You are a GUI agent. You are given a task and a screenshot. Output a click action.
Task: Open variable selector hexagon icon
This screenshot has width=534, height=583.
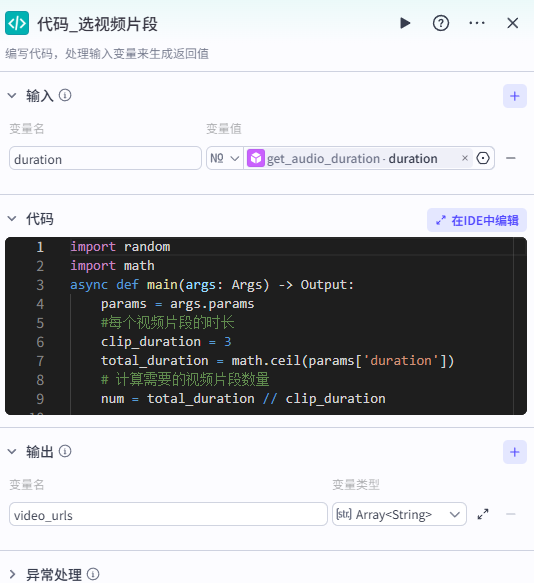pyautogui.click(x=483, y=158)
